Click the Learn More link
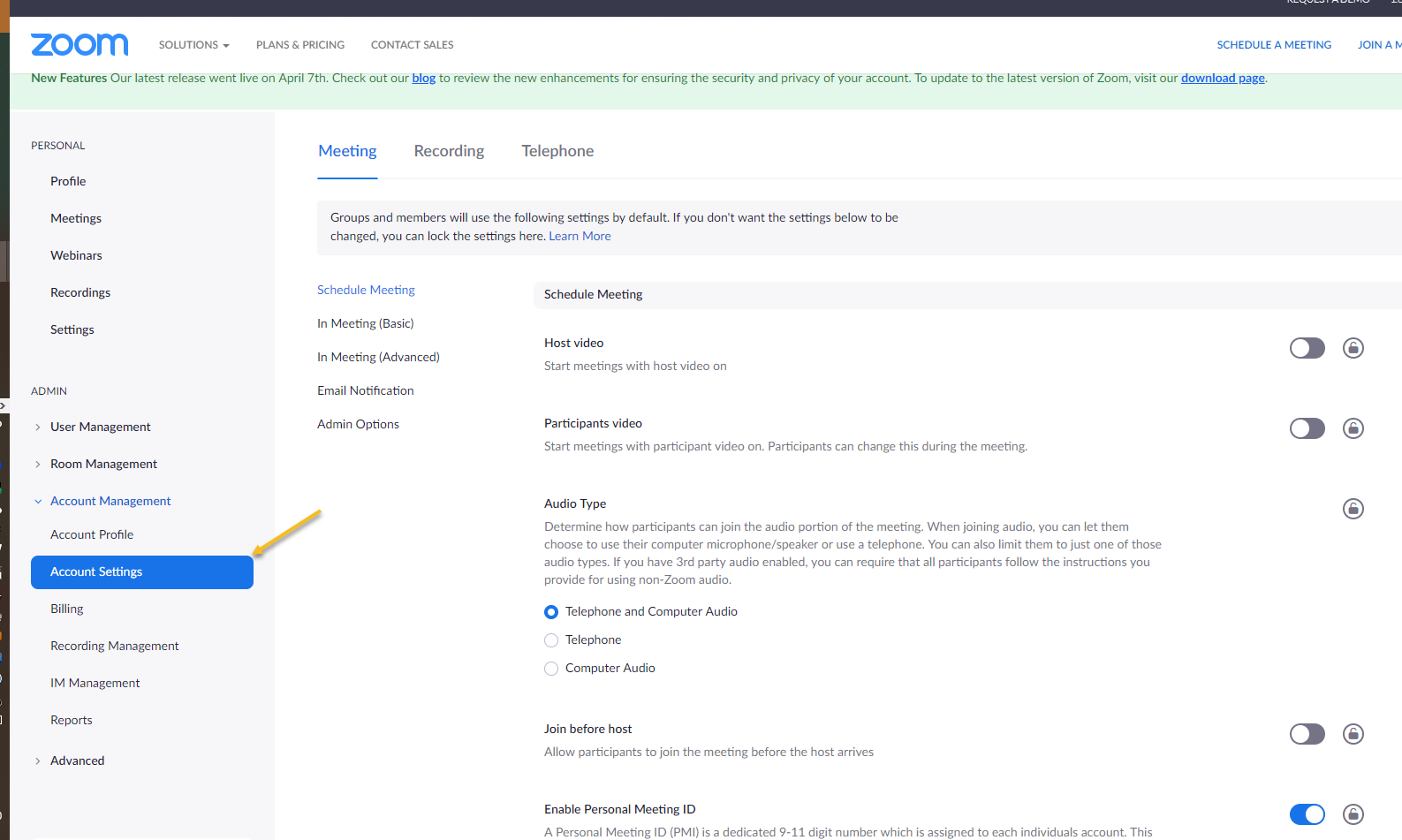1402x840 pixels. [x=580, y=236]
